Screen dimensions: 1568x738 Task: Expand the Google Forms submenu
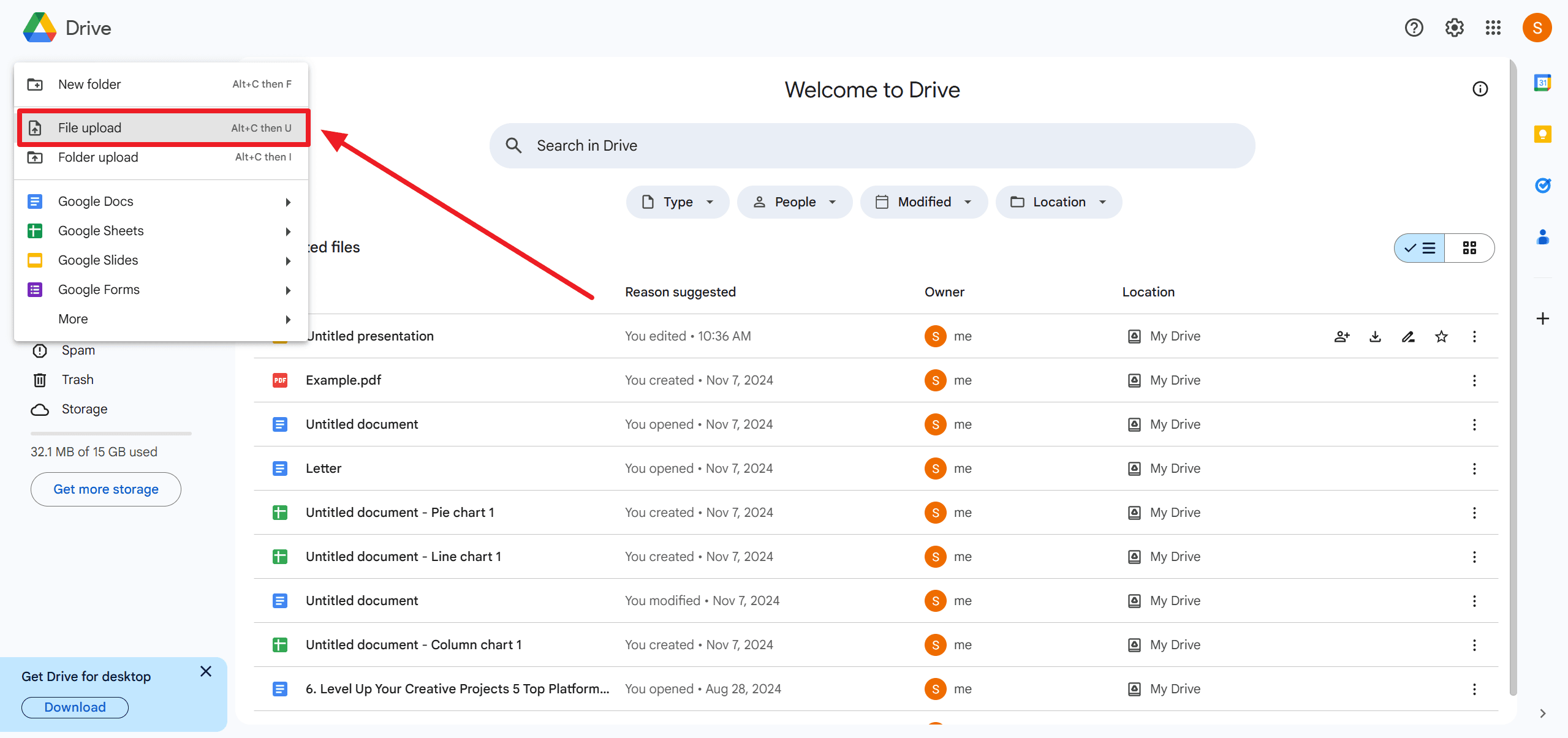[x=161, y=290]
